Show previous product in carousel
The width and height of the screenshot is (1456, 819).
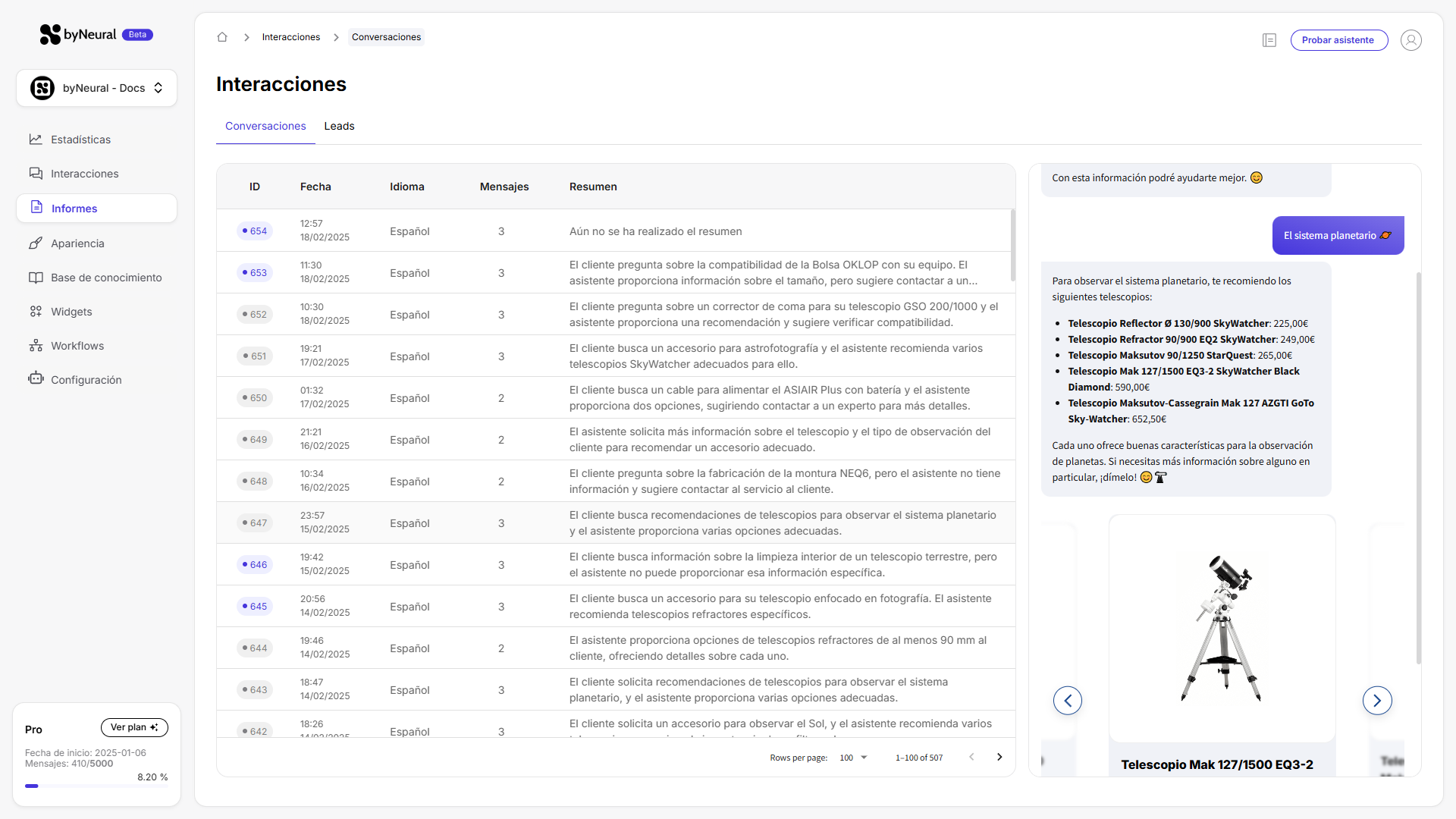coord(1068,701)
